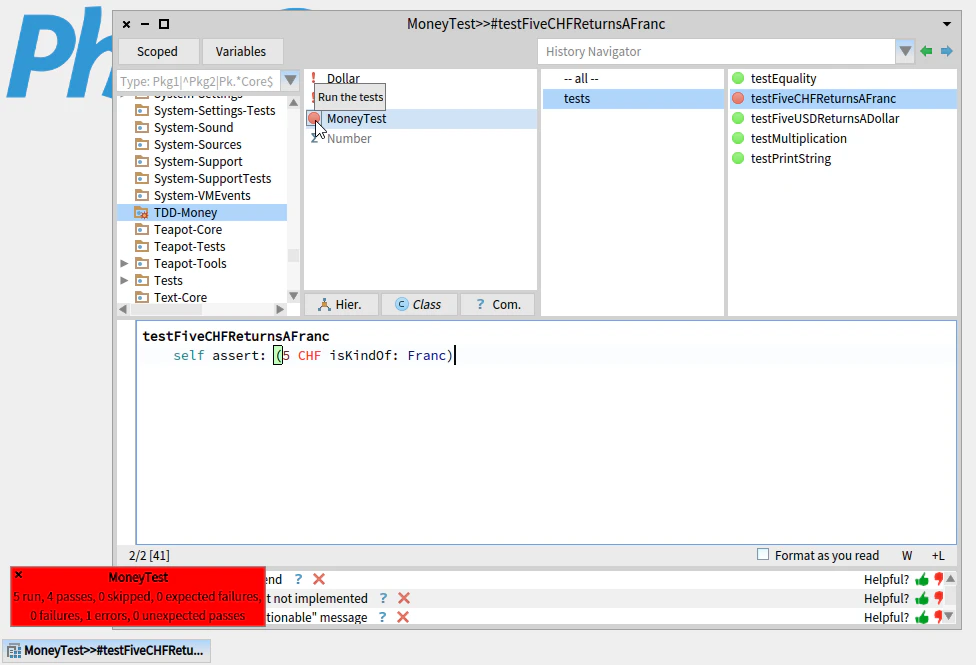Go back with the green history arrow
This screenshot has width=976, height=665.
click(926, 51)
